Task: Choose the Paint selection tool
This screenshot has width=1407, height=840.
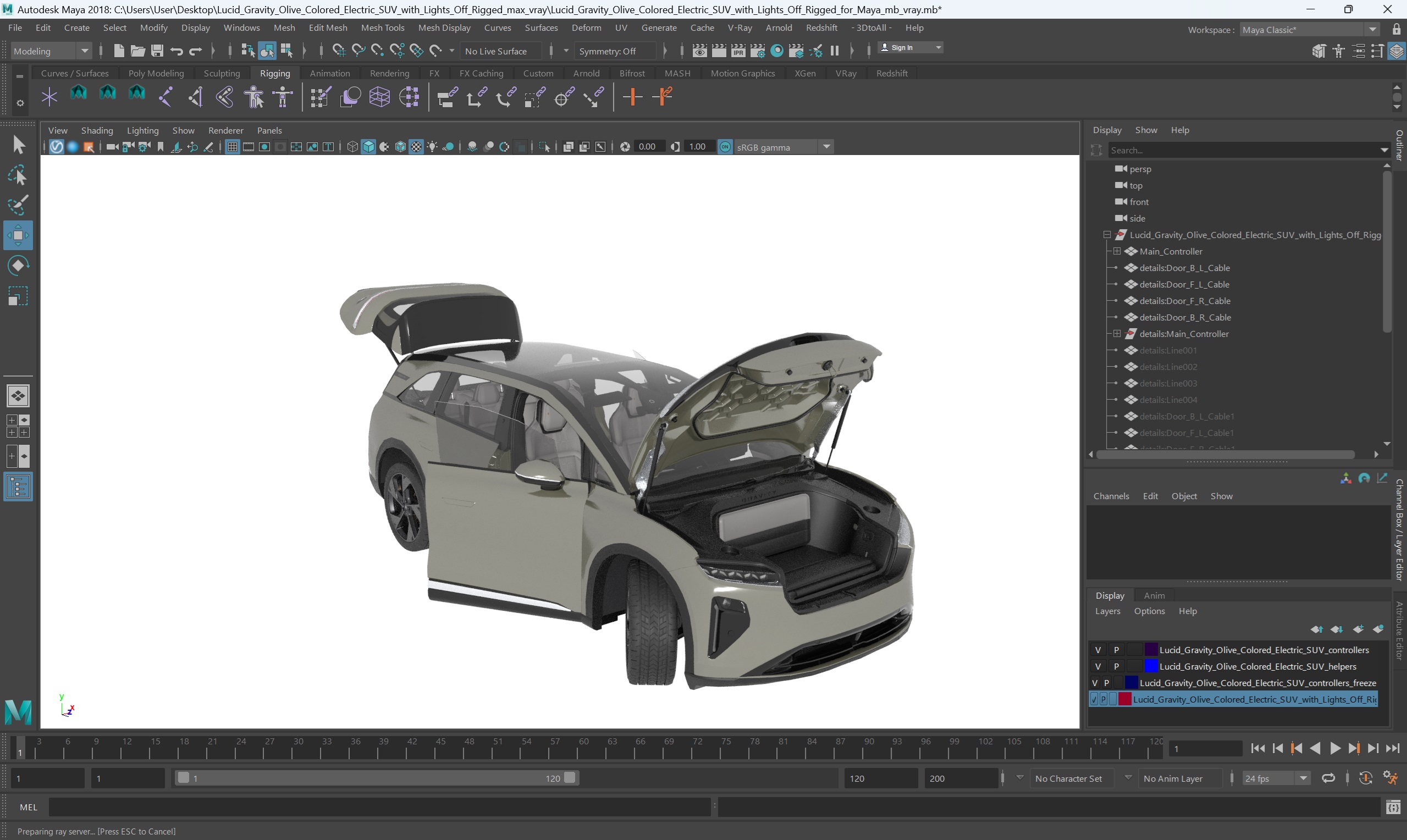Action: [x=18, y=205]
